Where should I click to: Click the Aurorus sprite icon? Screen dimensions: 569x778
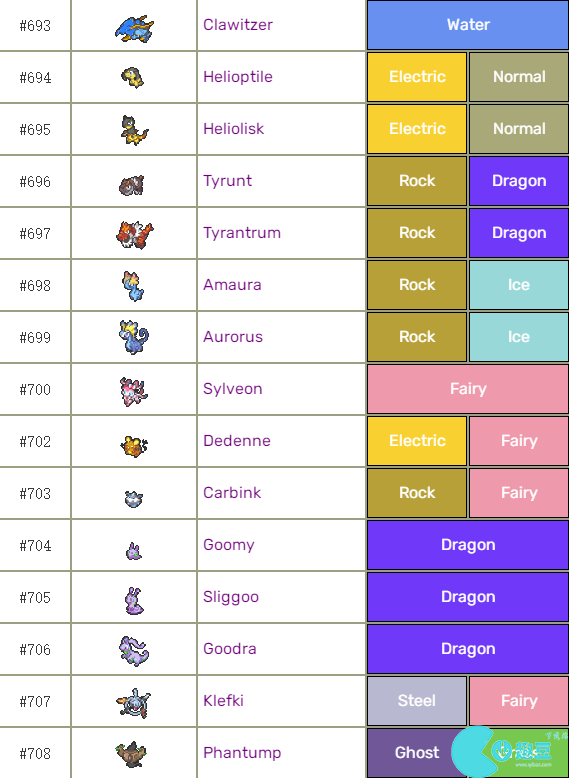click(133, 337)
